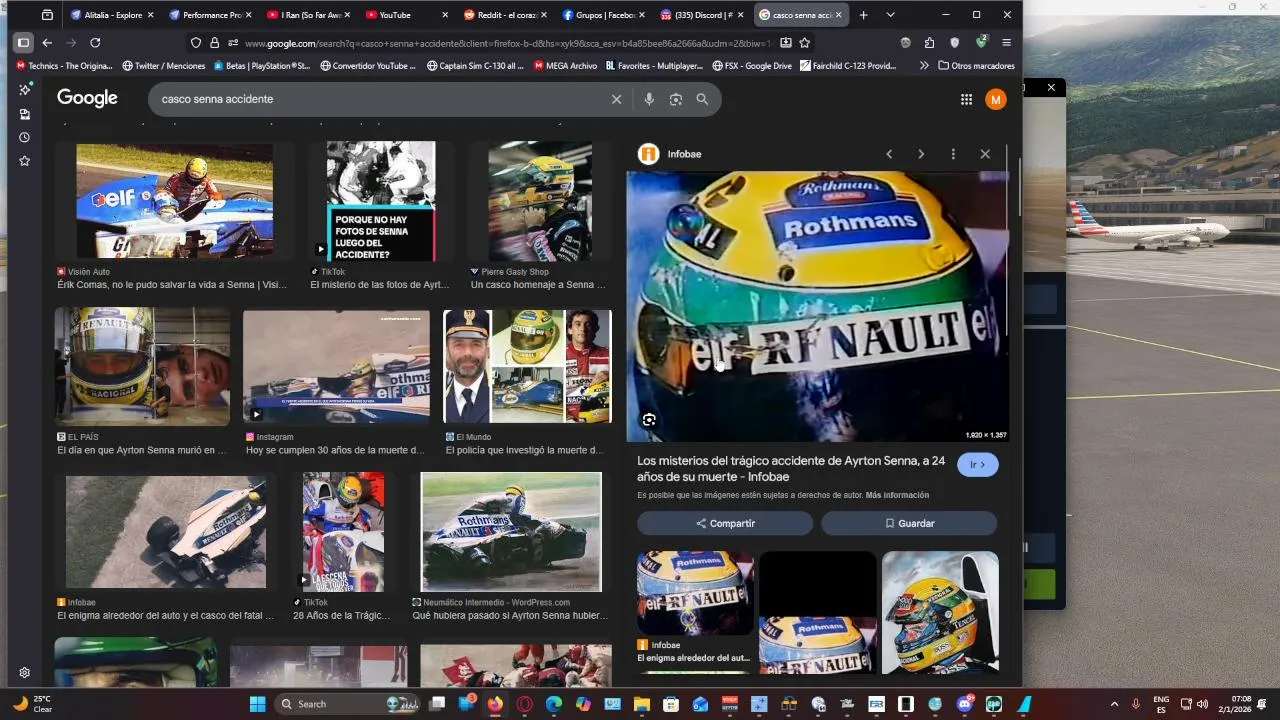Clear the search box text
This screenshot has height=720, width=1280.
(x=616, y=99)
